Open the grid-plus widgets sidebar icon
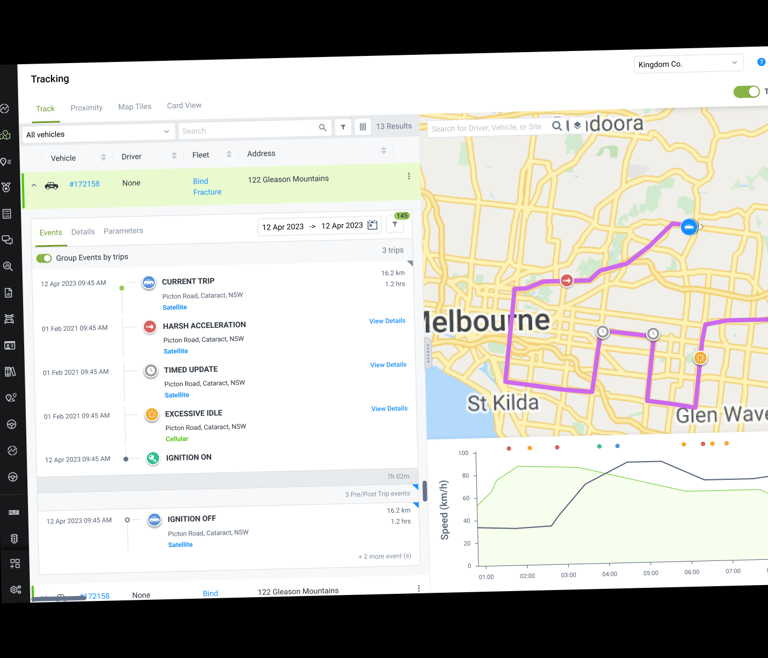Viewport: 768px width, 658px height. (x=15, y=563)
